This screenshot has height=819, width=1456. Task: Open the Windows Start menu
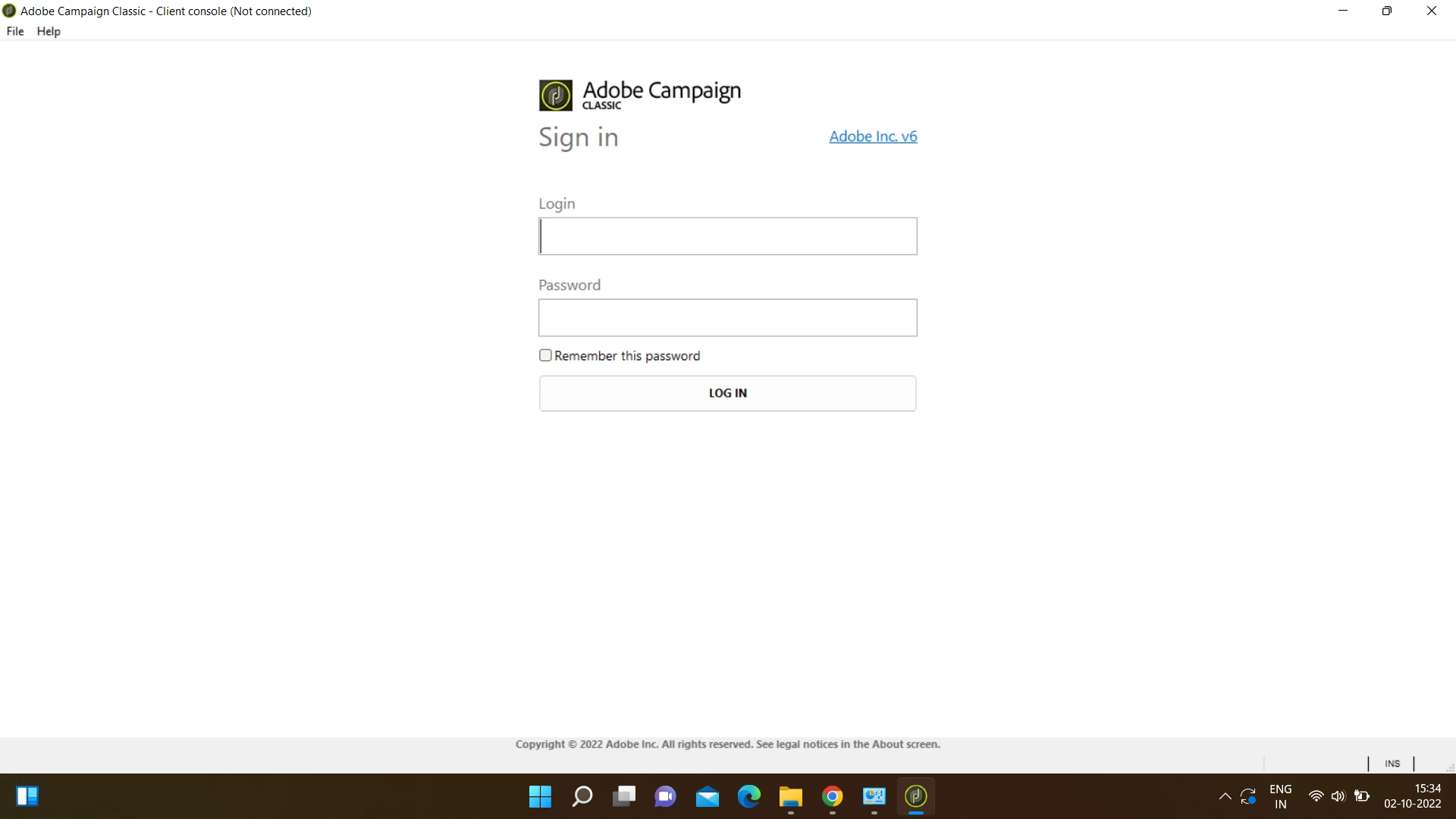pos(540,796)
